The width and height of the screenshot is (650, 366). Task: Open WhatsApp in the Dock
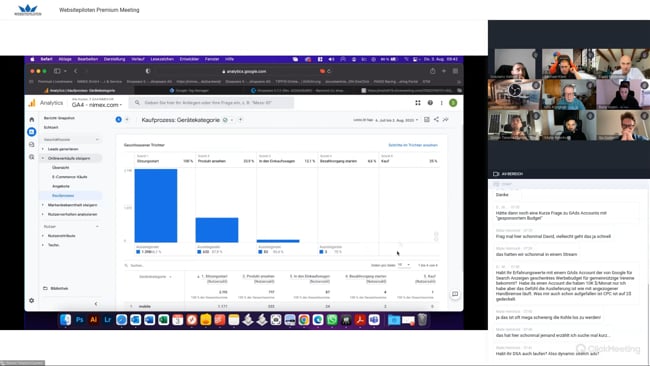tap(332, 320)
